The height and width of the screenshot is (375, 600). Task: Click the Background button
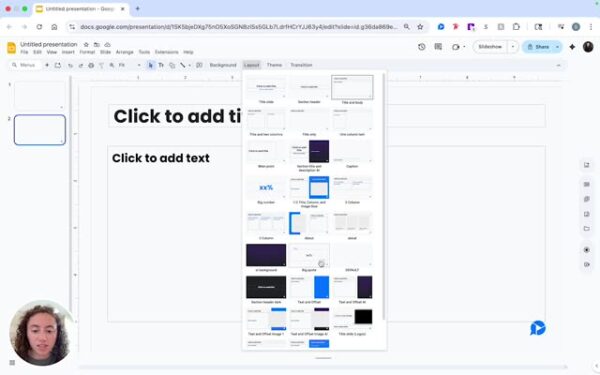pyautogui.click(x=223, y=65)
